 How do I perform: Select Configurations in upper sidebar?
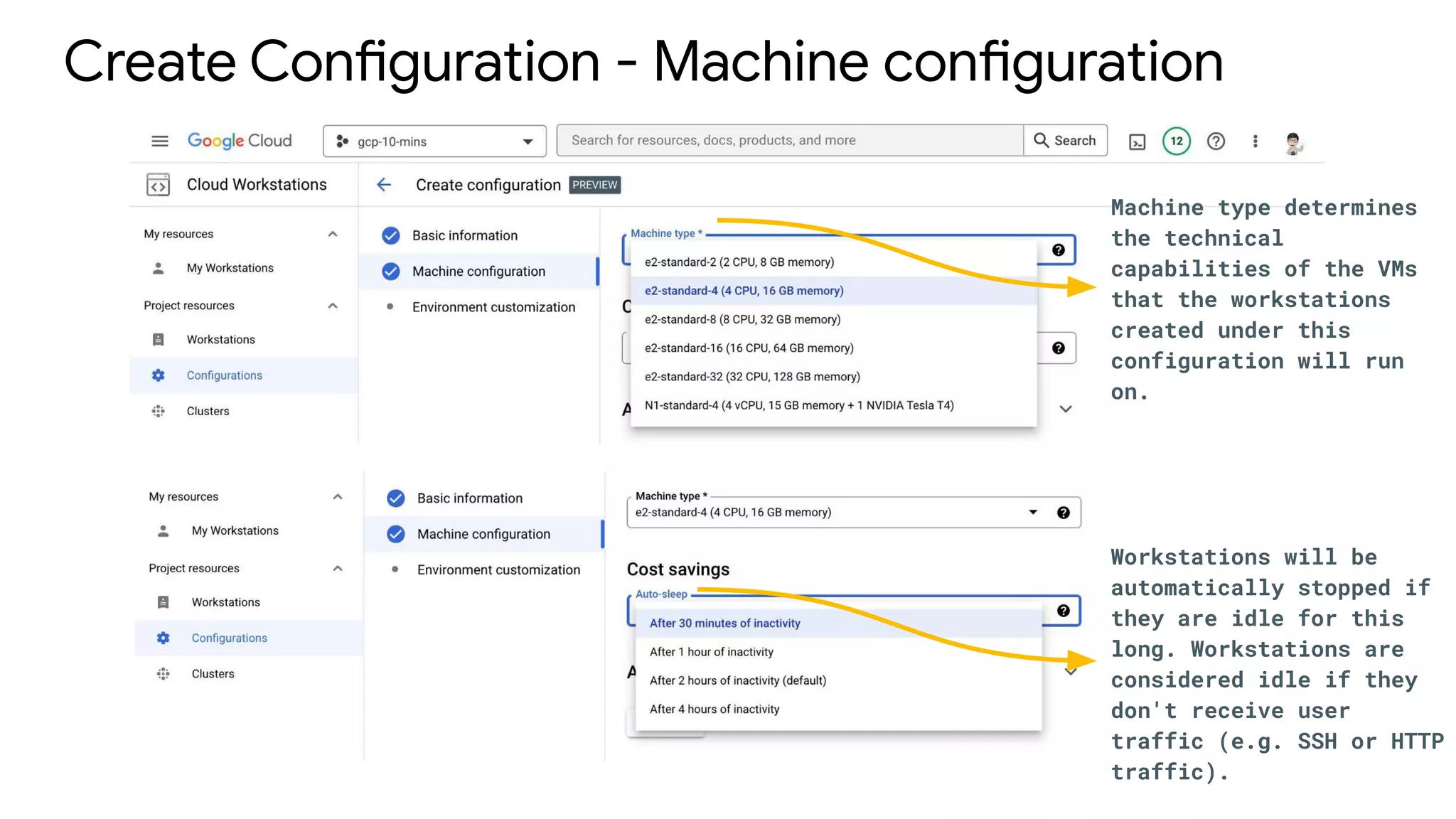click(x=243, y=375)
